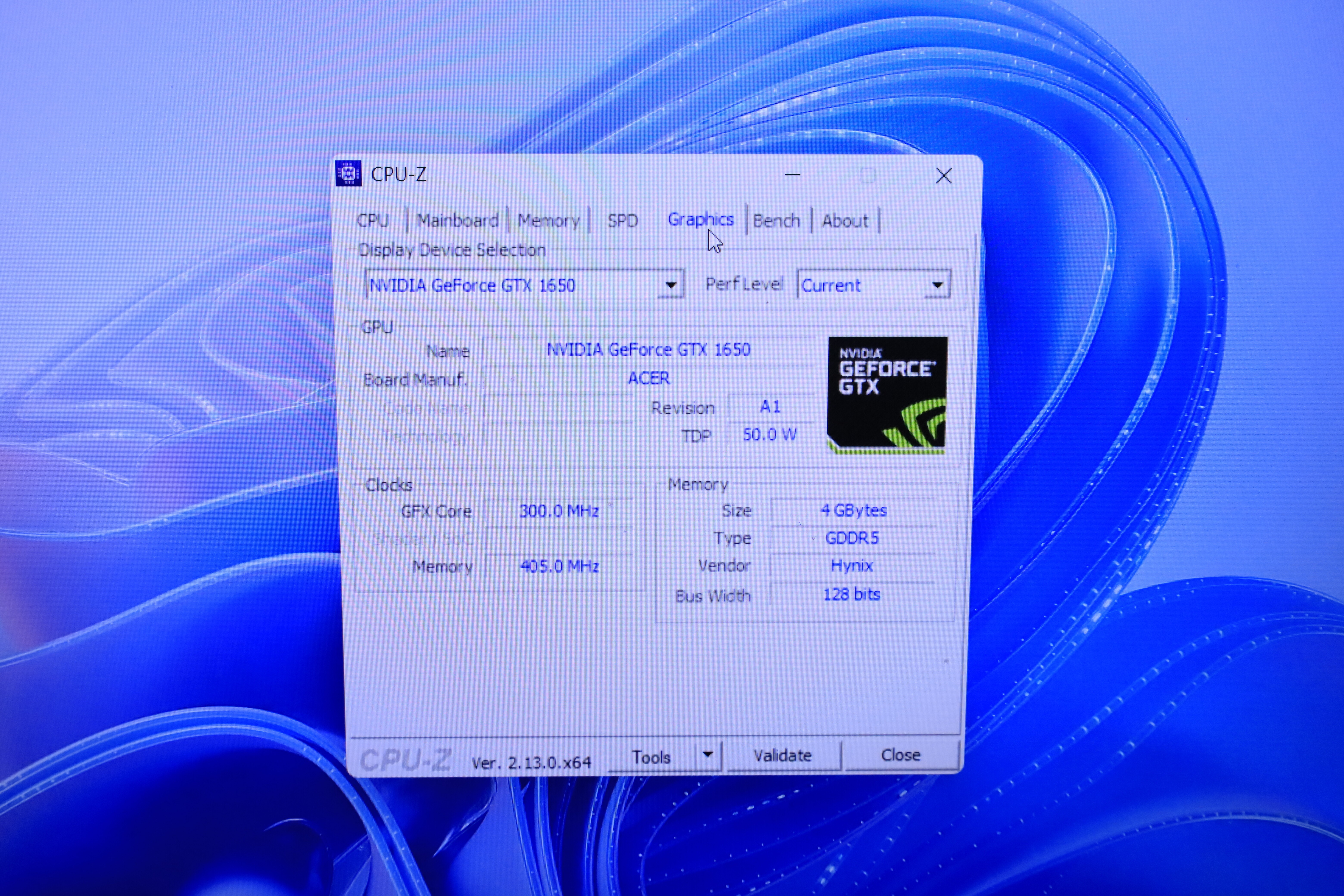Click the Board Manuf. value ACER
Viewport: 1344px width, 896px height.
(x=649, y=378)
